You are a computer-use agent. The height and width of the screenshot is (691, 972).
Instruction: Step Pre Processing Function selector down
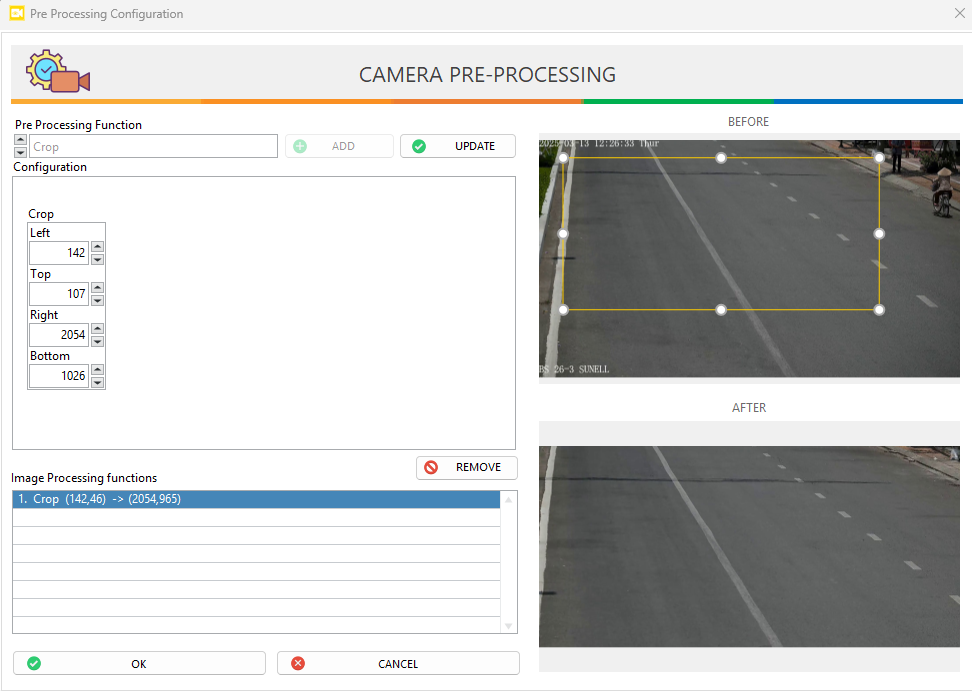pyautogui.click(x=21, y=152)
